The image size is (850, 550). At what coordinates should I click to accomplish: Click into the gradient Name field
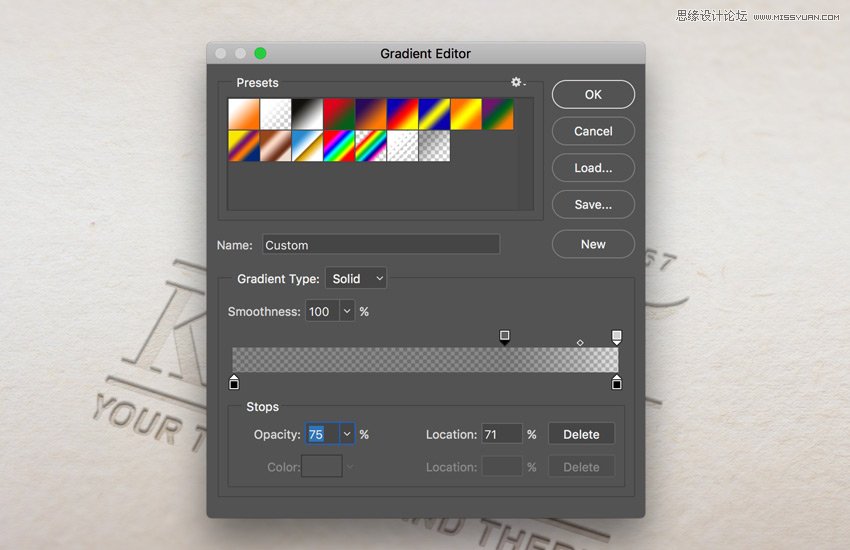tap(380, 245)
